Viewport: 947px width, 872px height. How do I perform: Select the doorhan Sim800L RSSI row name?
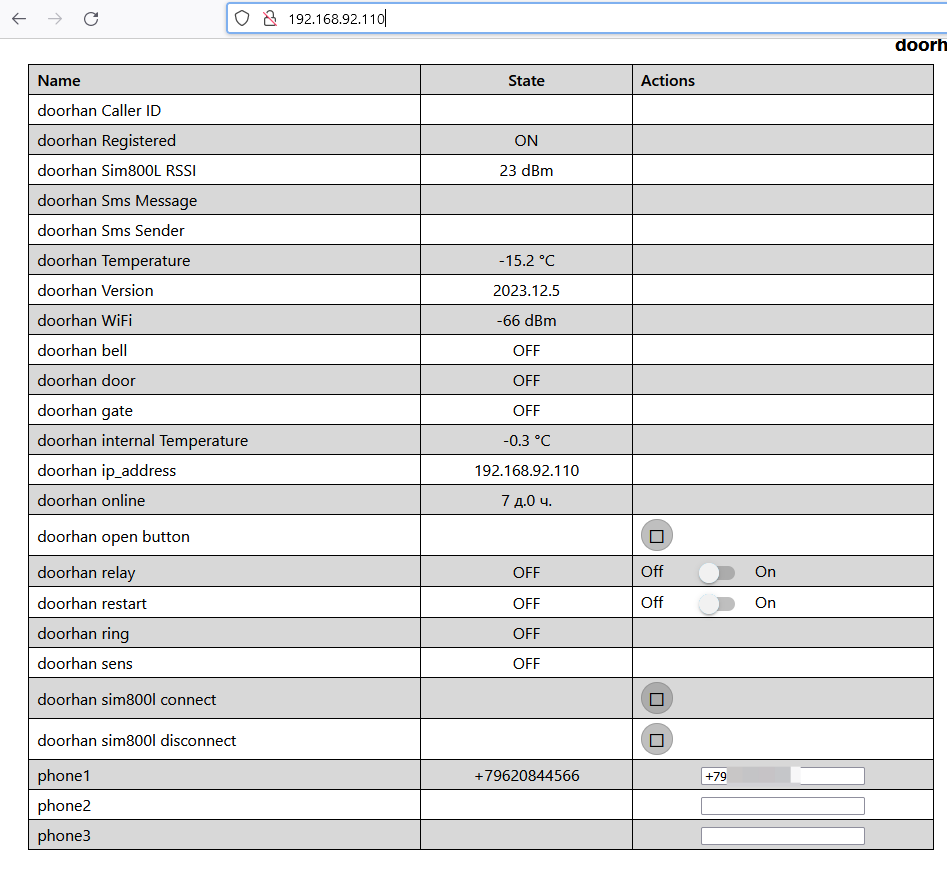[x=117, y=171]
